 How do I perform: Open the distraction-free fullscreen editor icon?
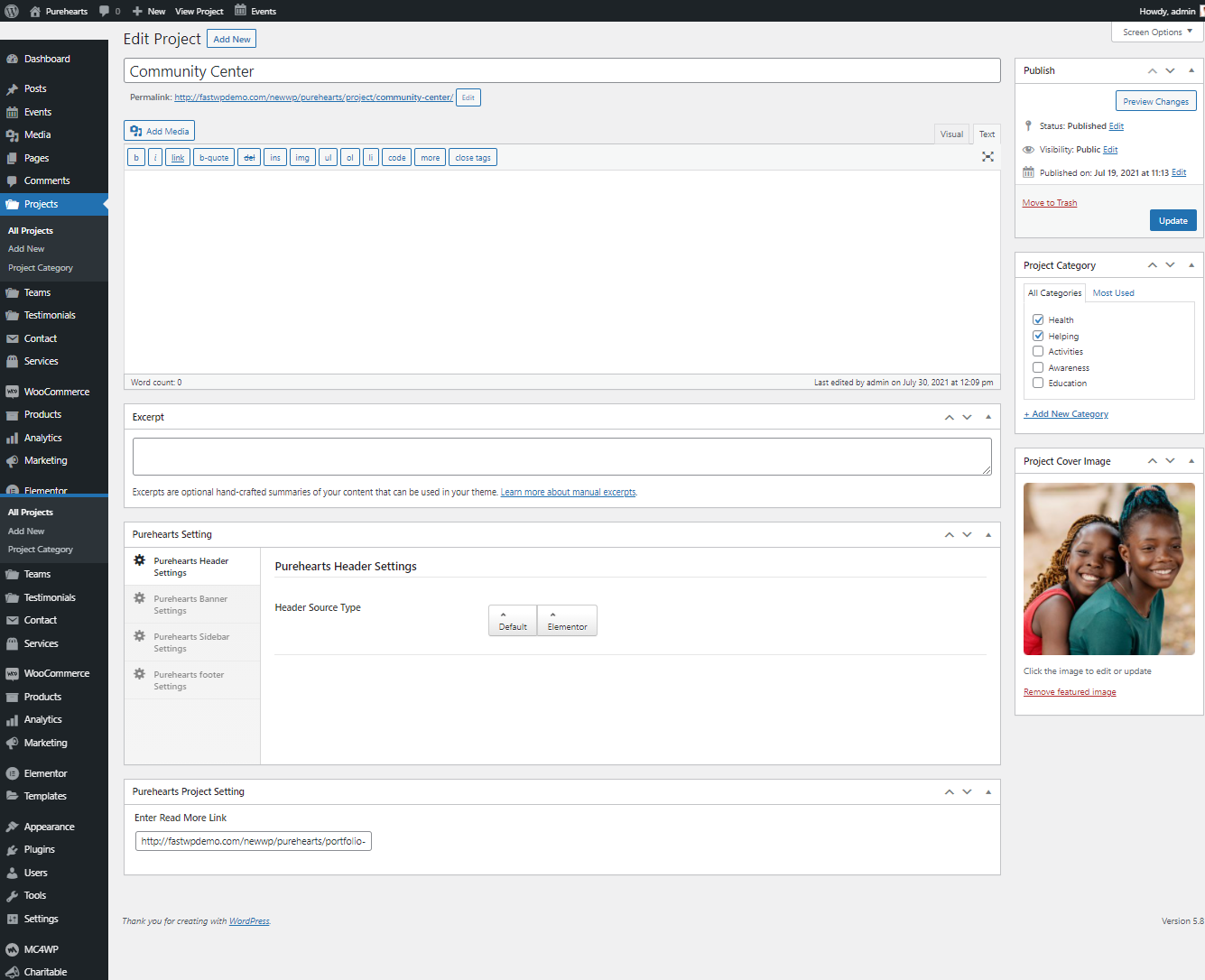coord(987,157)
